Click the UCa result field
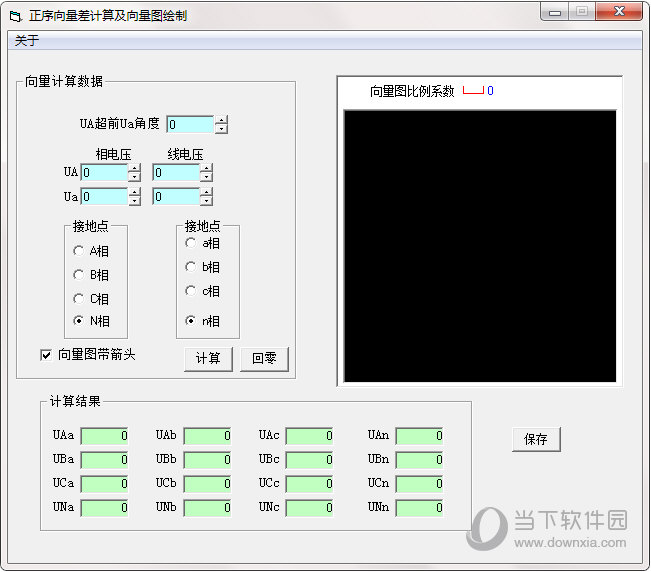The image size is (651, 572). coord(104,484)
